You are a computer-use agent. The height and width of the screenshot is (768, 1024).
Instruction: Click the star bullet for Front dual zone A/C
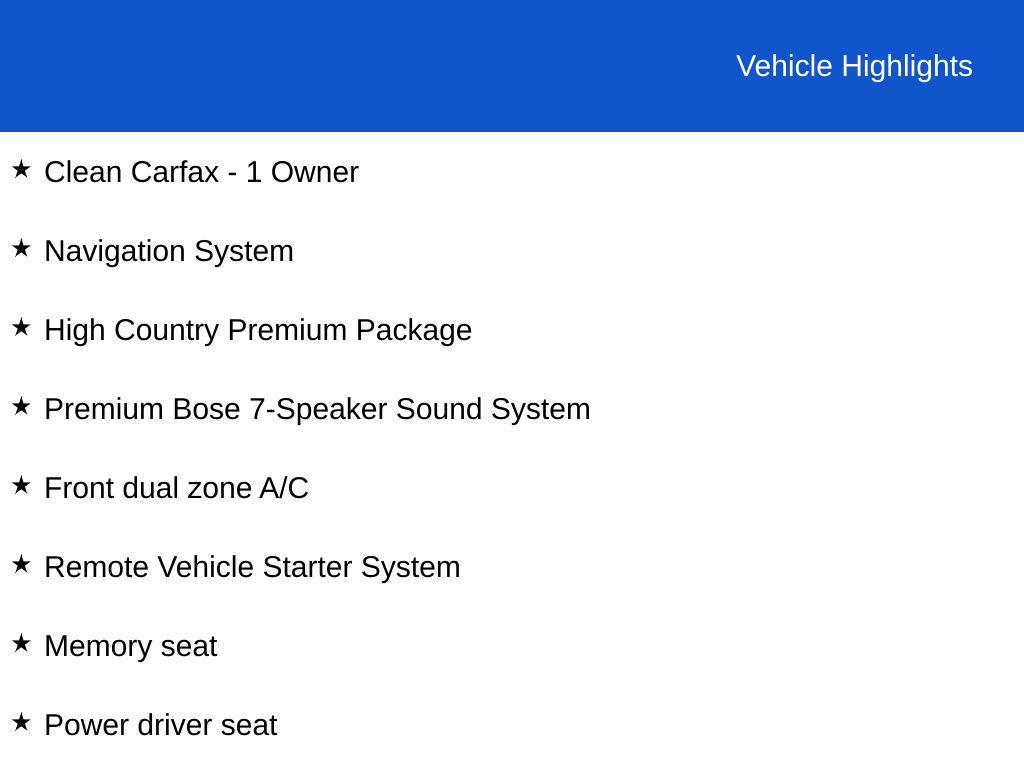[x=21, y=486]
